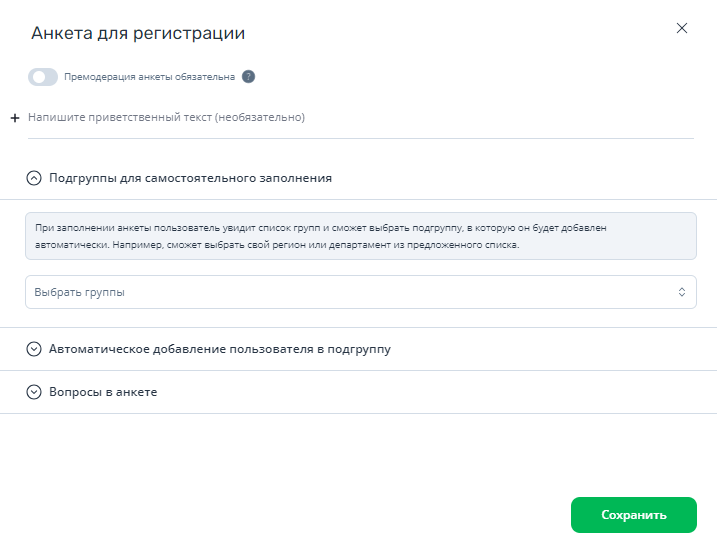Collapse Подгруппы section via circled chevron icon
The width and height of the screenshot is (717, 550).
click(34, 178)
